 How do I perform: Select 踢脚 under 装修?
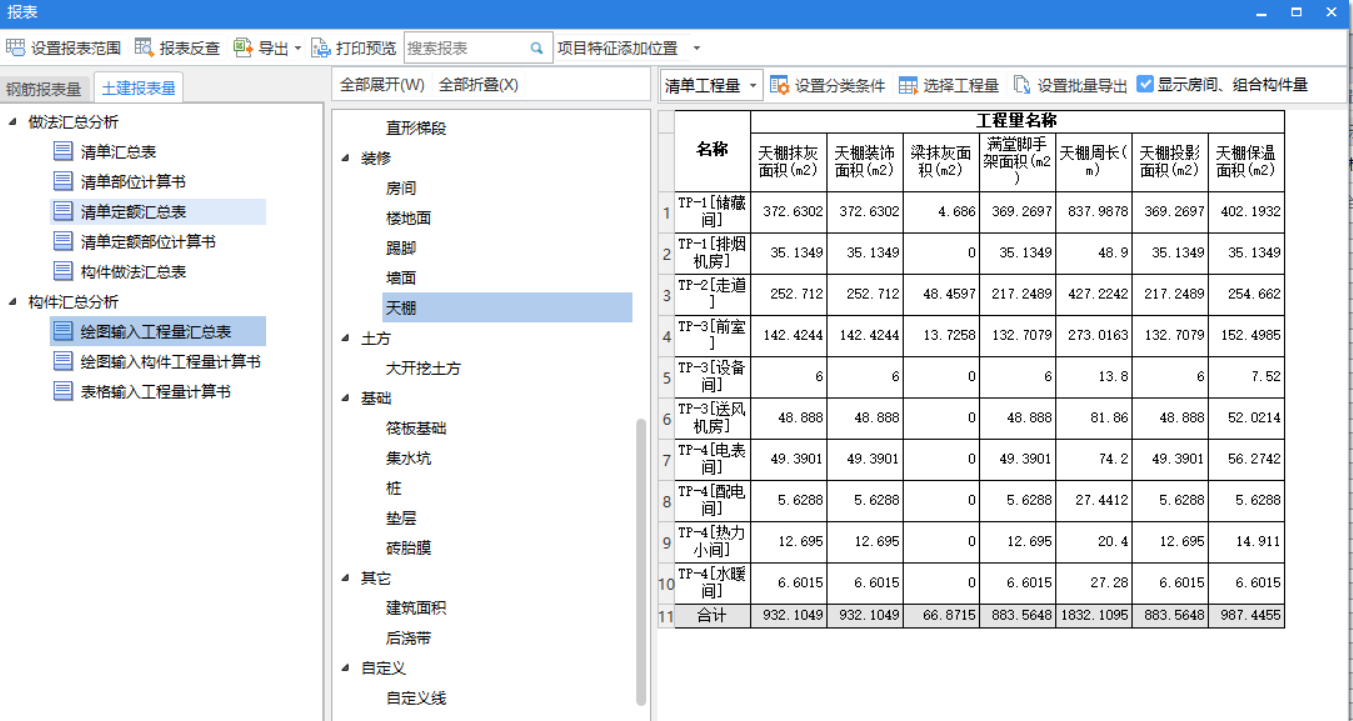[401, 248]
